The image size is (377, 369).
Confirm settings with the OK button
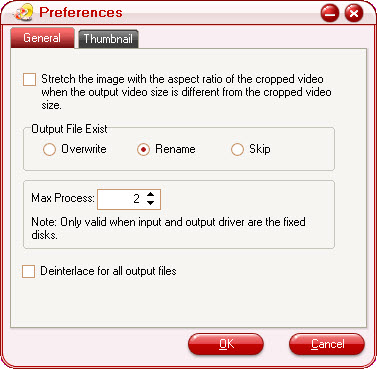point(226,344)
